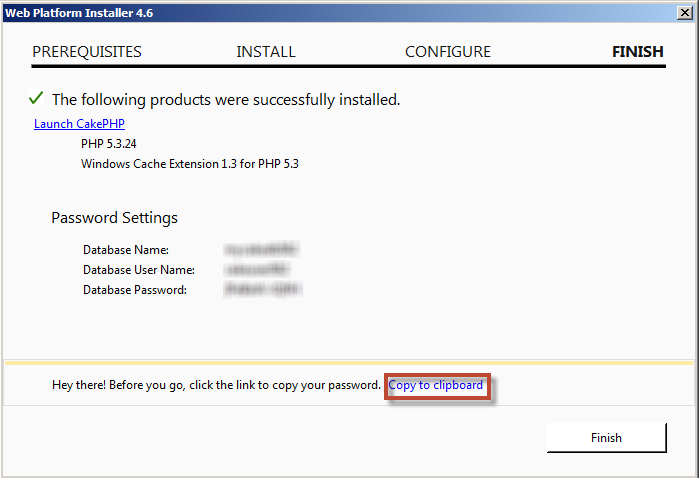699x478 pixels.
Task: Select the INSTALL step tab
Action: 266,52
